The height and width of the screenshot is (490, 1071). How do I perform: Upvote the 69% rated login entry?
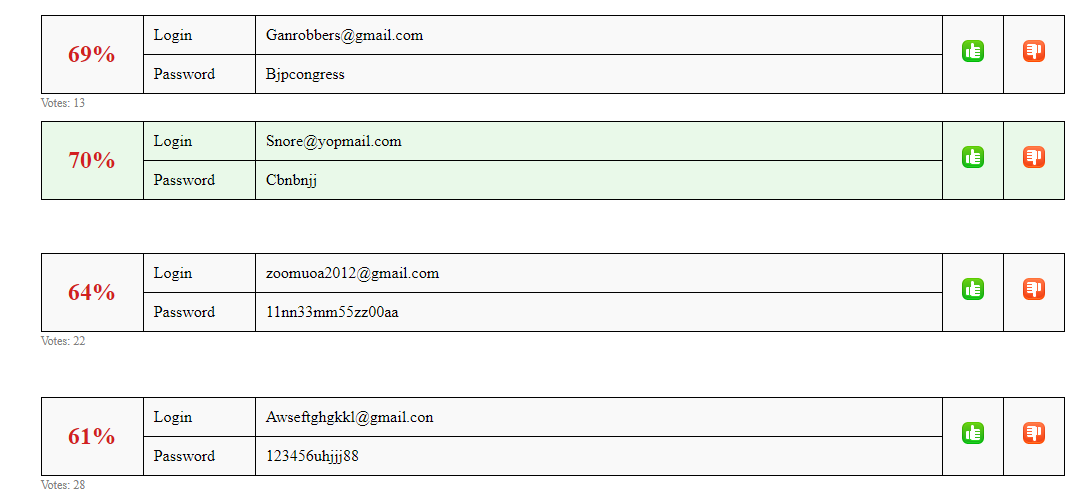pyautogui.click(x=973, y=51)
